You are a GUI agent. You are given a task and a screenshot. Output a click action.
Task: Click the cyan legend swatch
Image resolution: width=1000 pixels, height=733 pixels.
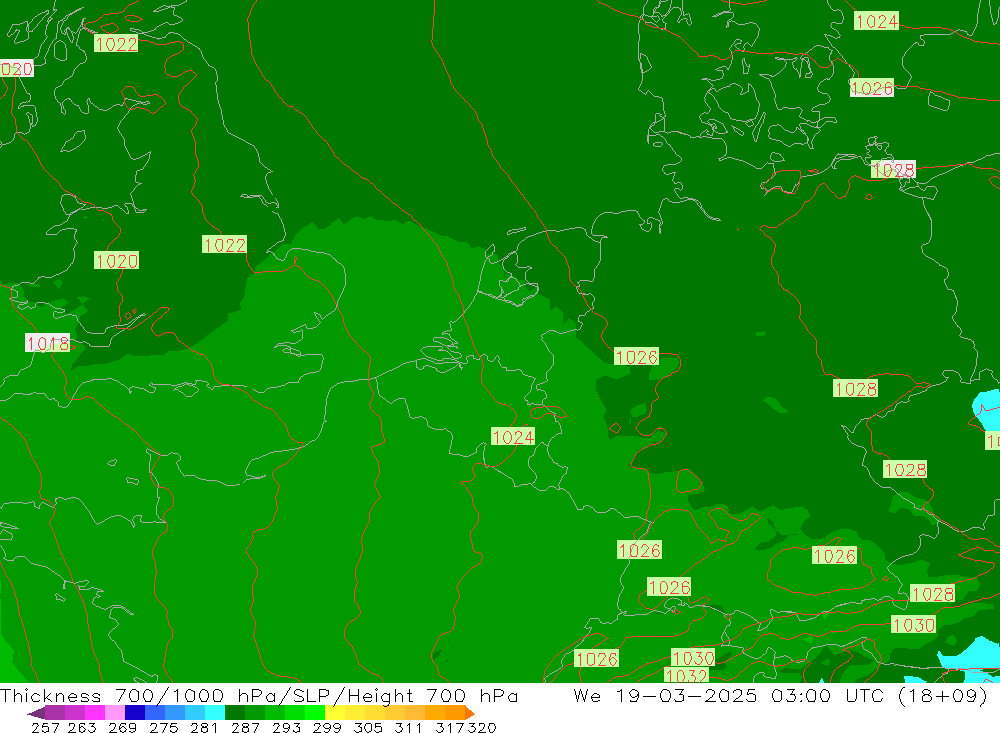[x=215, y=713]
